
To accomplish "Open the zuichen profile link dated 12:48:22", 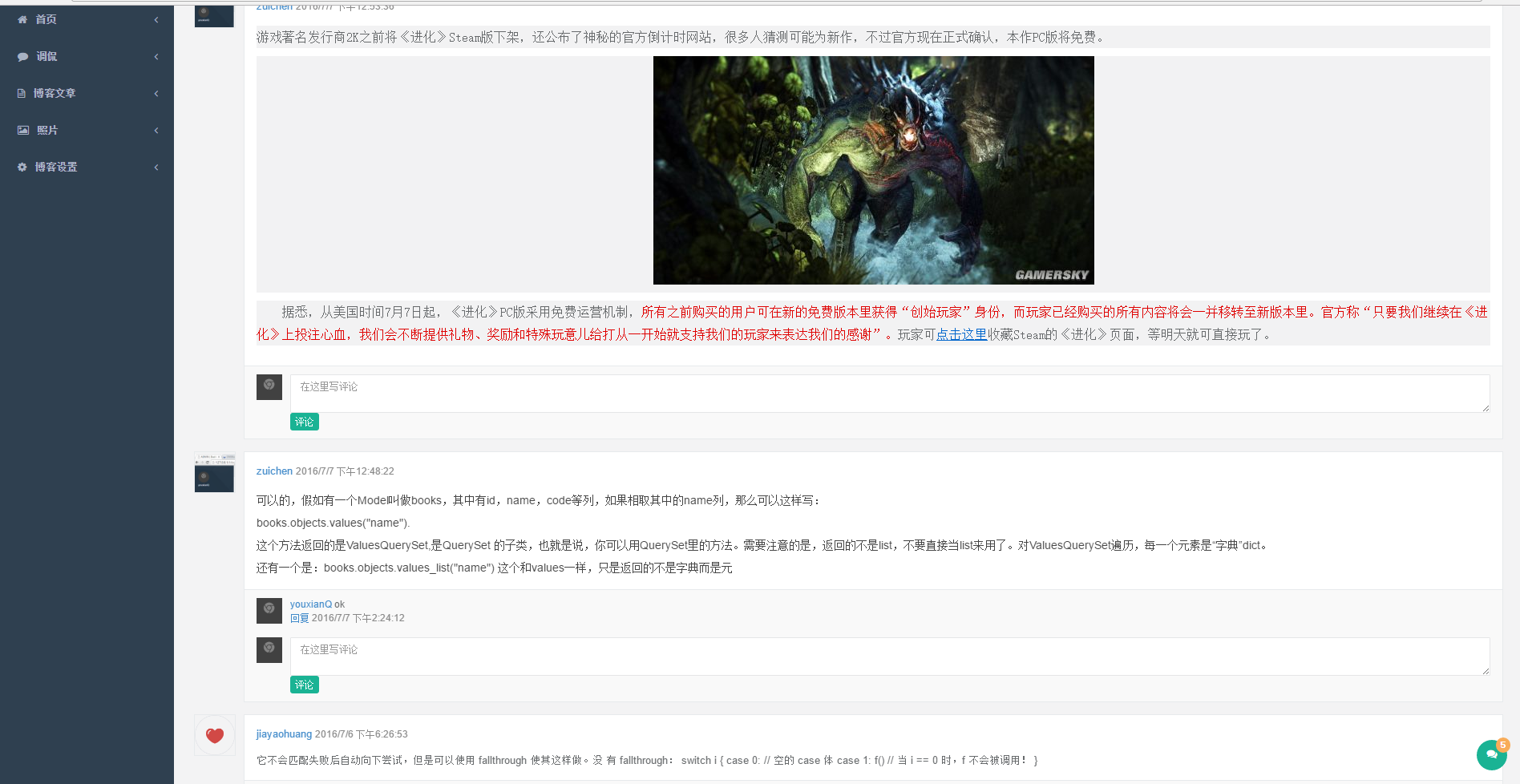I will [x=274, y=471].
